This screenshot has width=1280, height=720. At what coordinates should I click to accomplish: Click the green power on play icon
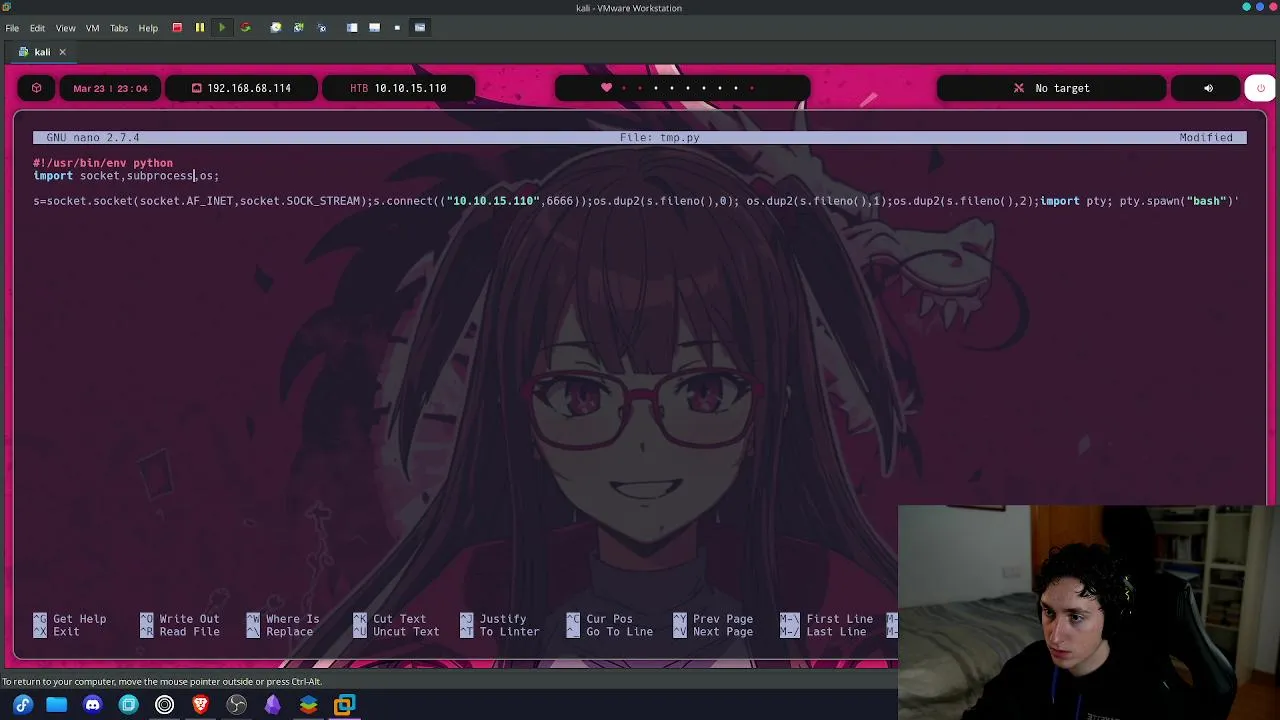222,28
